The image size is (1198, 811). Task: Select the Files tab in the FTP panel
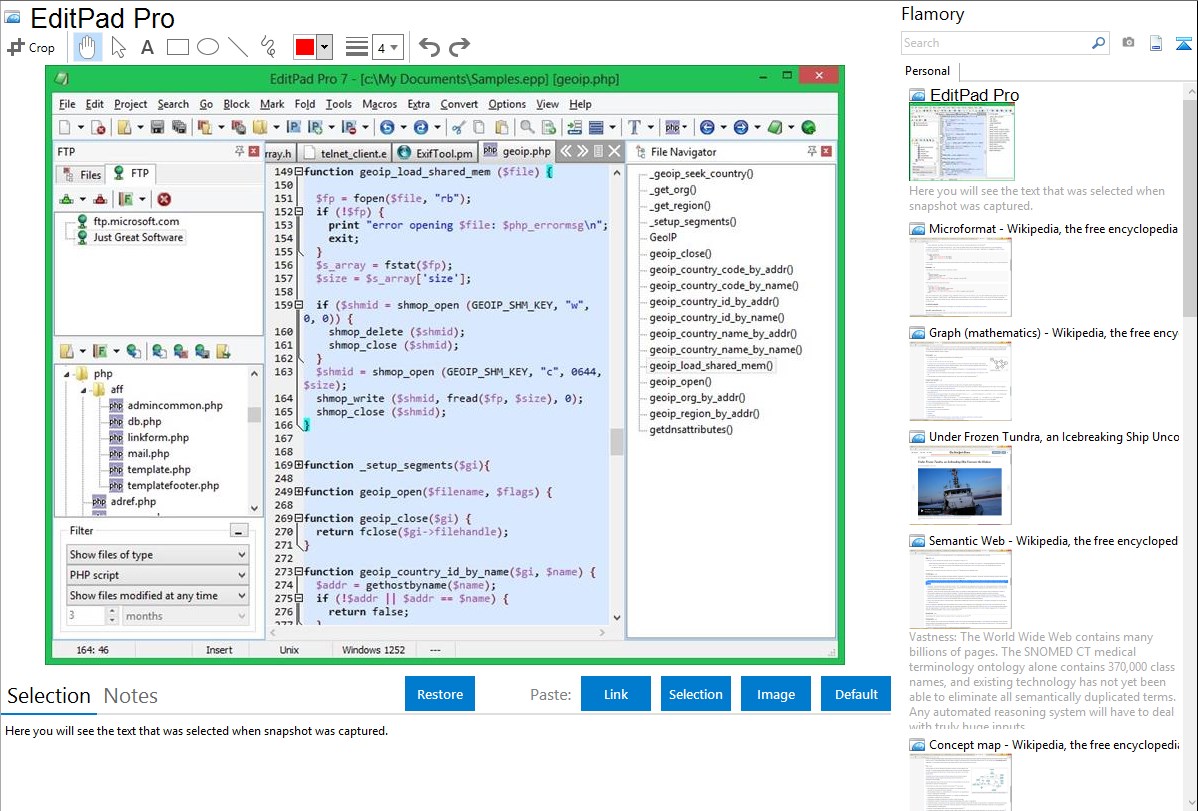(82, 174)
